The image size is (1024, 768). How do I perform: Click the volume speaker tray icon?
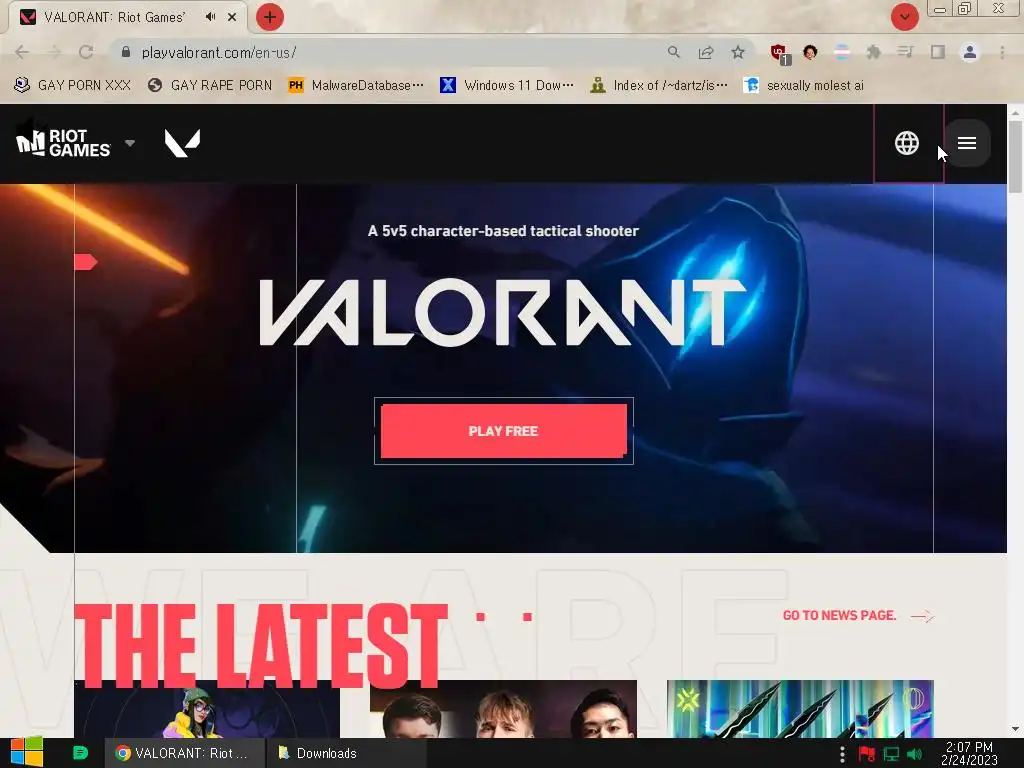point(914,754)
